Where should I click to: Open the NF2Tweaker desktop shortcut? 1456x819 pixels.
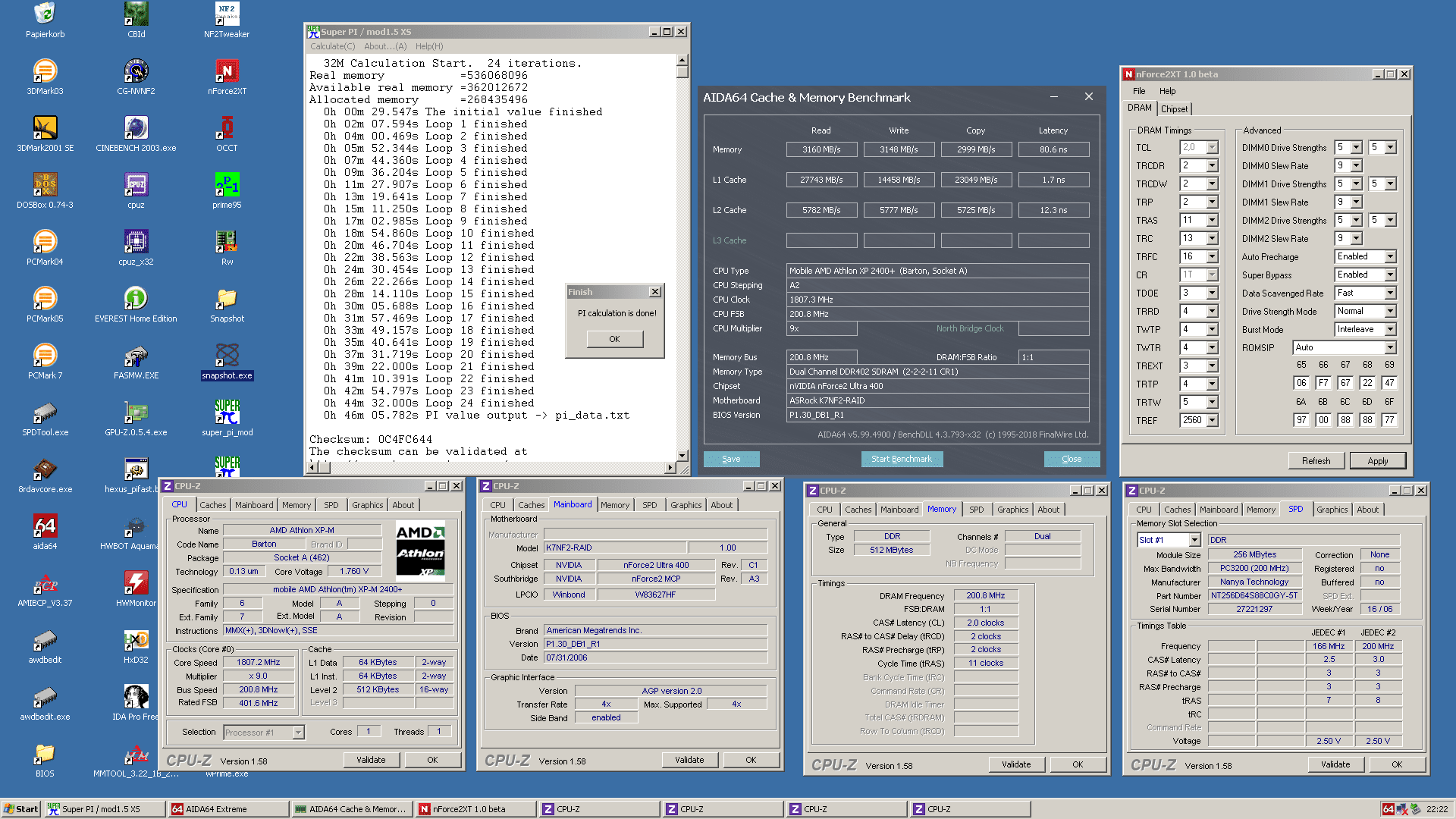pos(226,15)
